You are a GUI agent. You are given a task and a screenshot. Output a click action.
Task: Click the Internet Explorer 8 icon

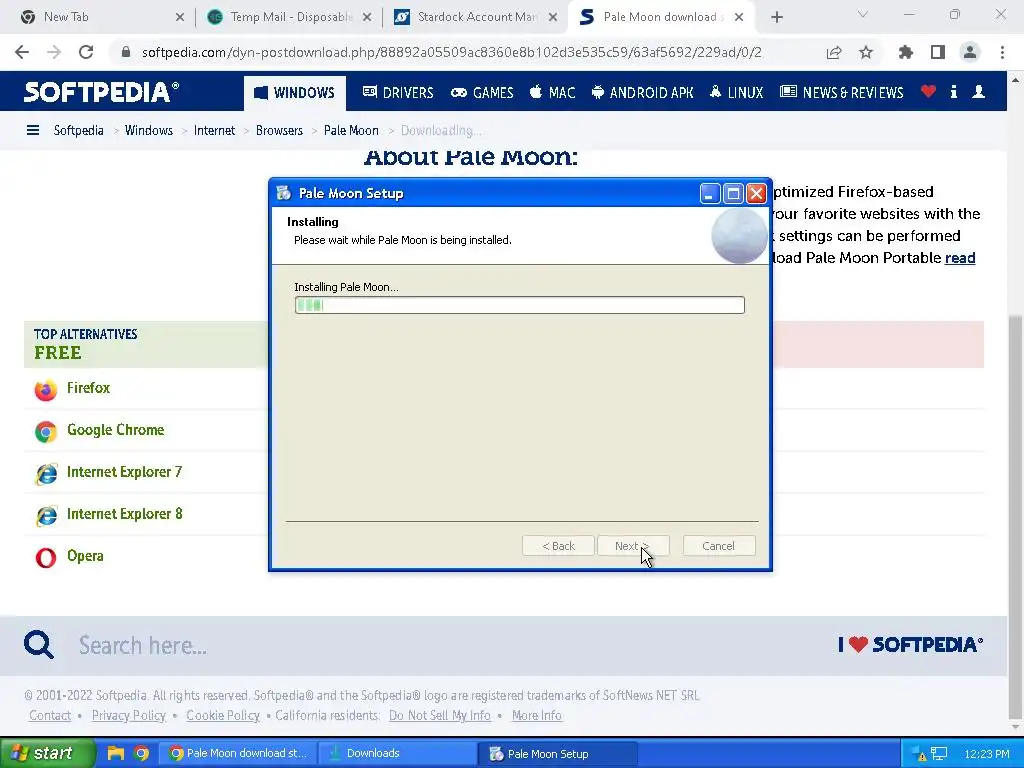click(x=46, y=515)
